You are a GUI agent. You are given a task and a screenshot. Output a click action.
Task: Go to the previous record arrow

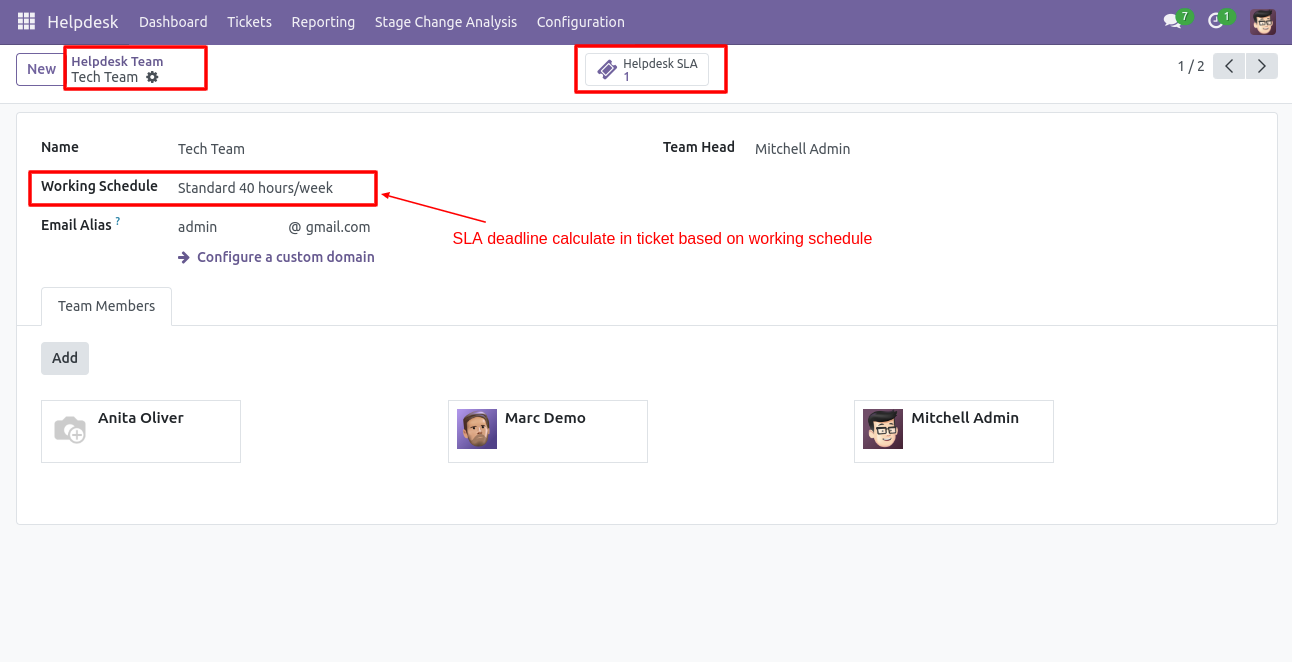pos(1229,67)
